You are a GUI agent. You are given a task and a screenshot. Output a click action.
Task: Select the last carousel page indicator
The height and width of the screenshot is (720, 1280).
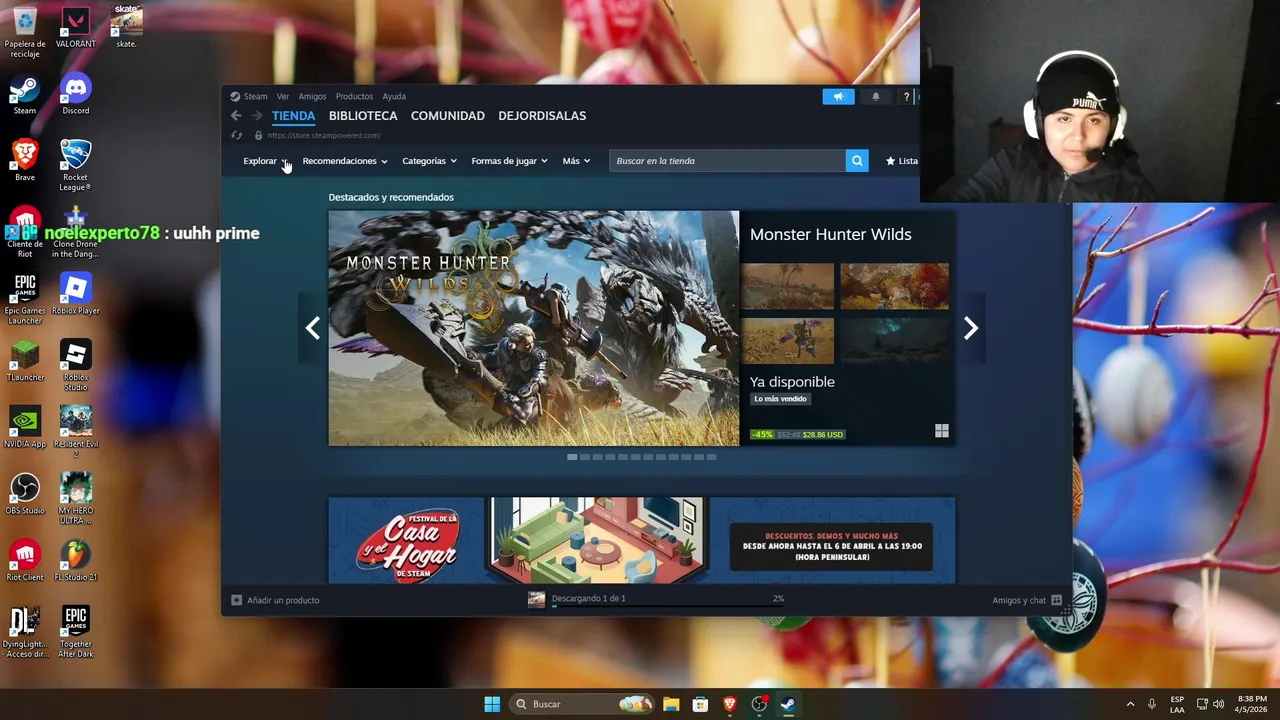point(712,457)
